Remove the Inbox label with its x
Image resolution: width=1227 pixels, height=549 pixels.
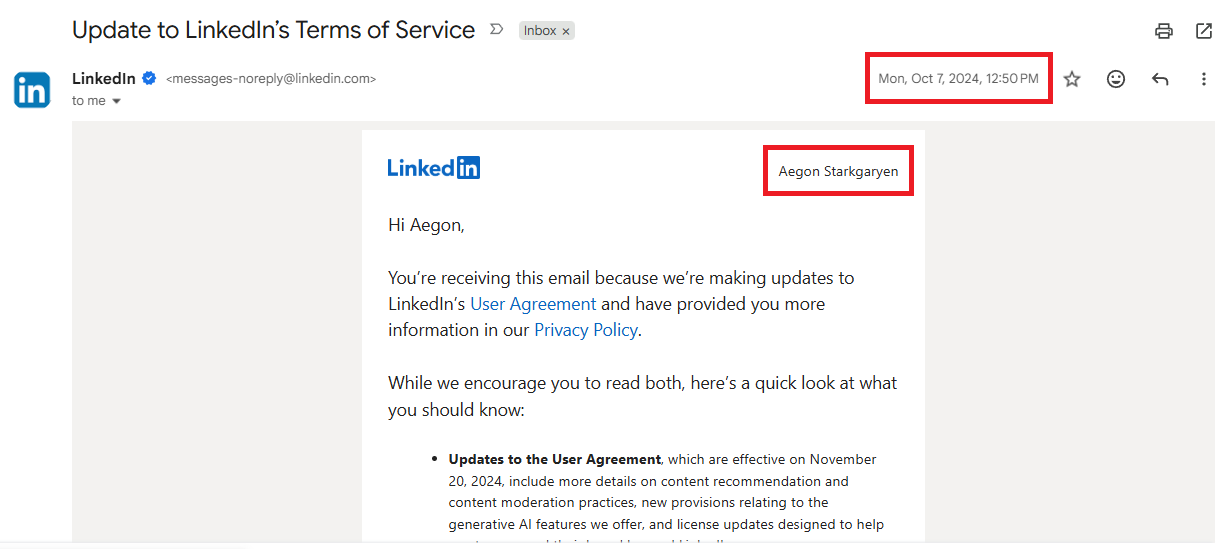(x=566, y=31)
